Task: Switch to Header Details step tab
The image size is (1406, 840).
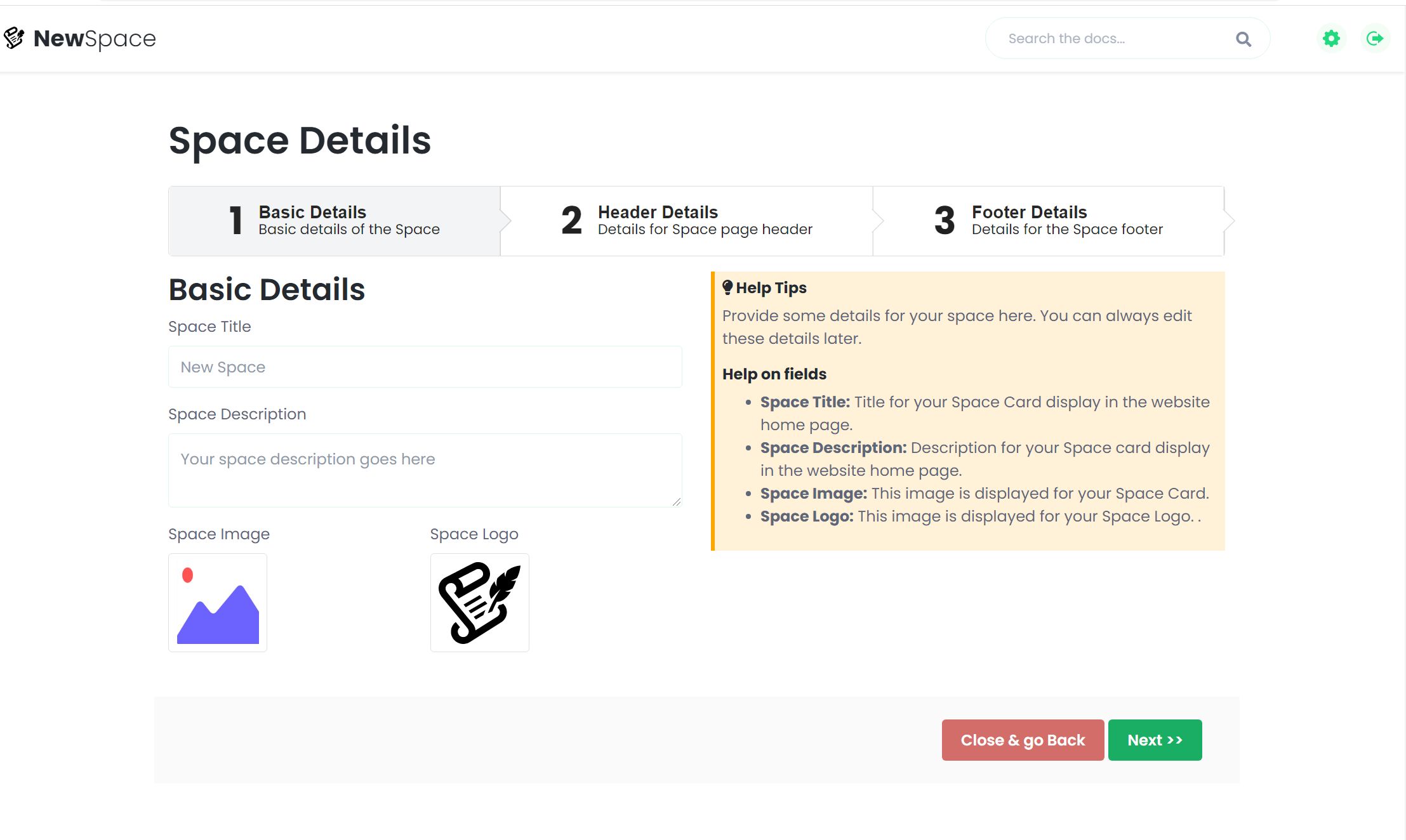Action: pyautogui.click(x=687, y=221)
